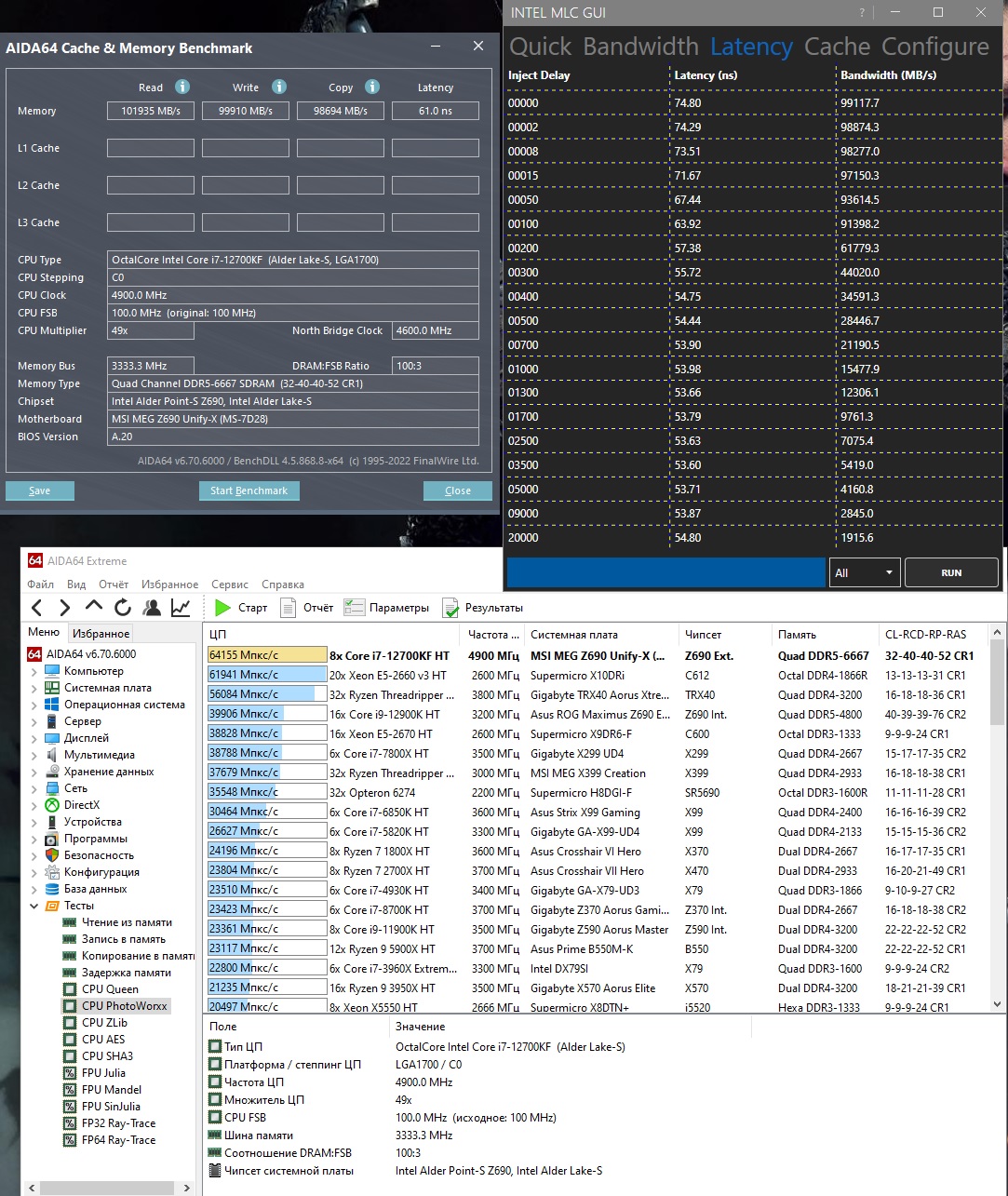Screen dimensions: 1008x1196
Task: Expand the Устройства tree node
Action: click(34, 822)
